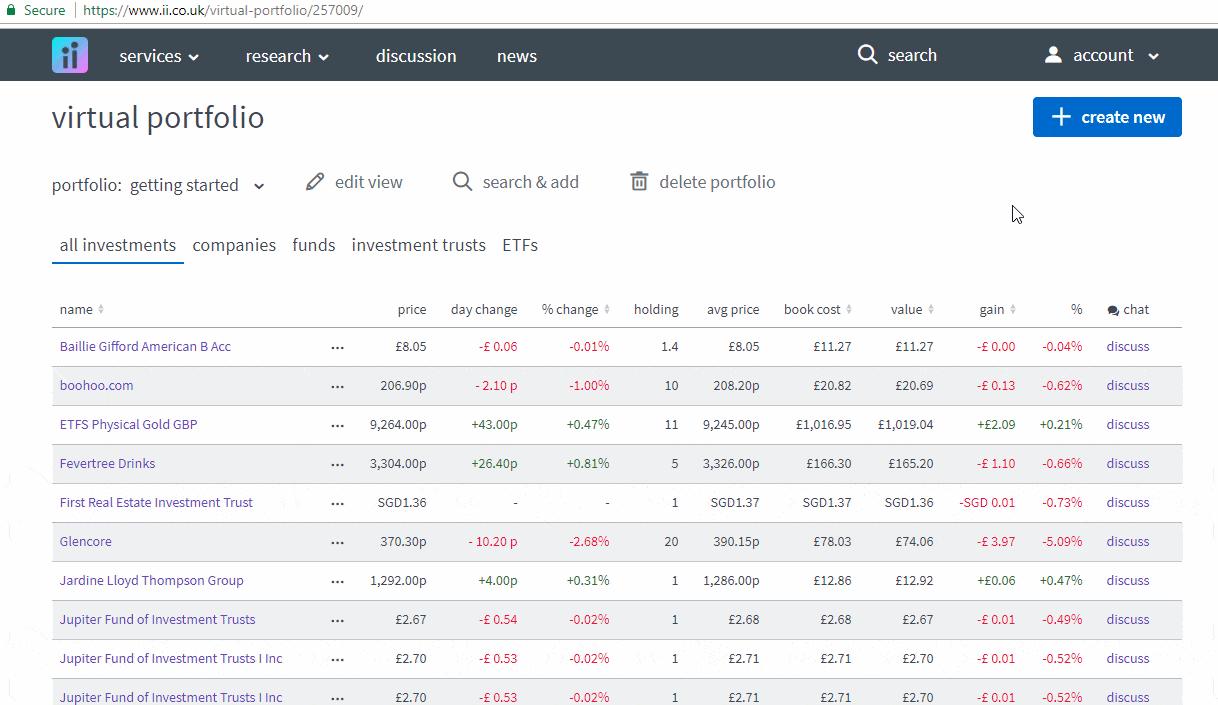The height and width of the screenshot is (705, 1218).
Task: Open the three-dot menu for First Real Estate Investment Trust
Action: coord(337,504)
